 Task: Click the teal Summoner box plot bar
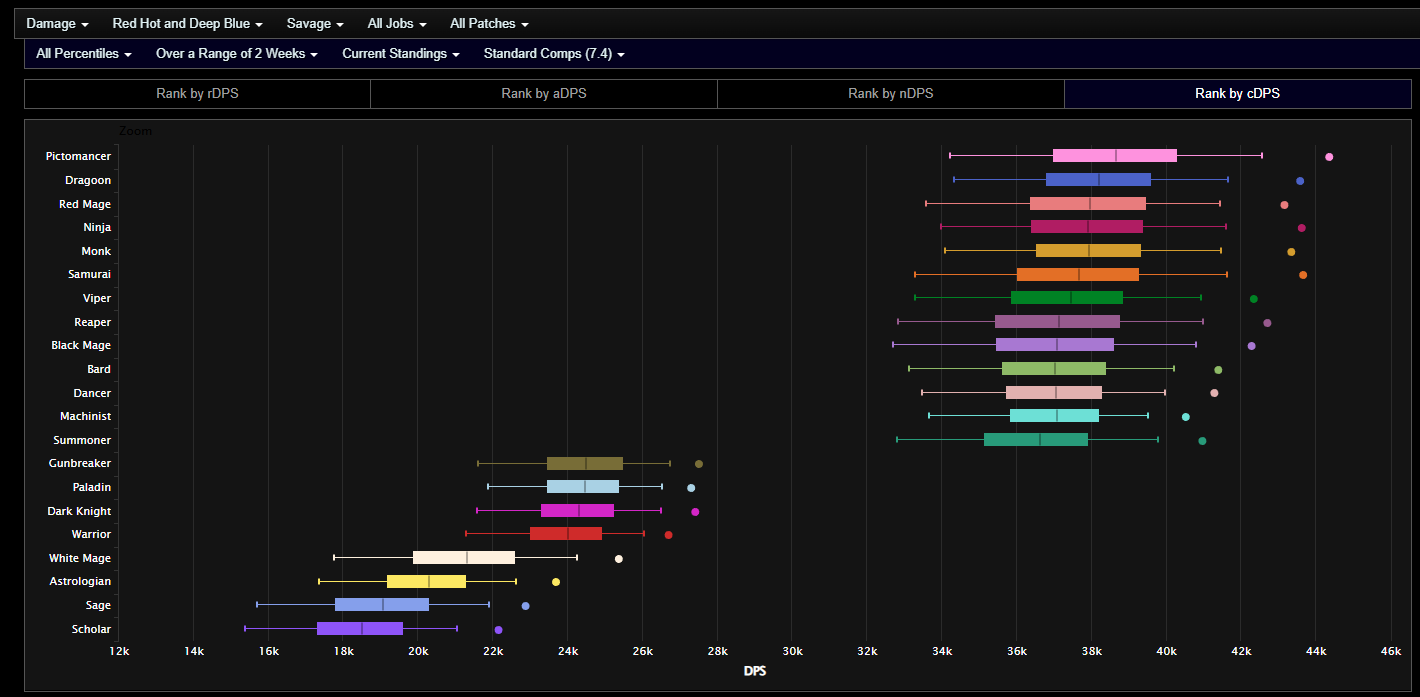1036,439
